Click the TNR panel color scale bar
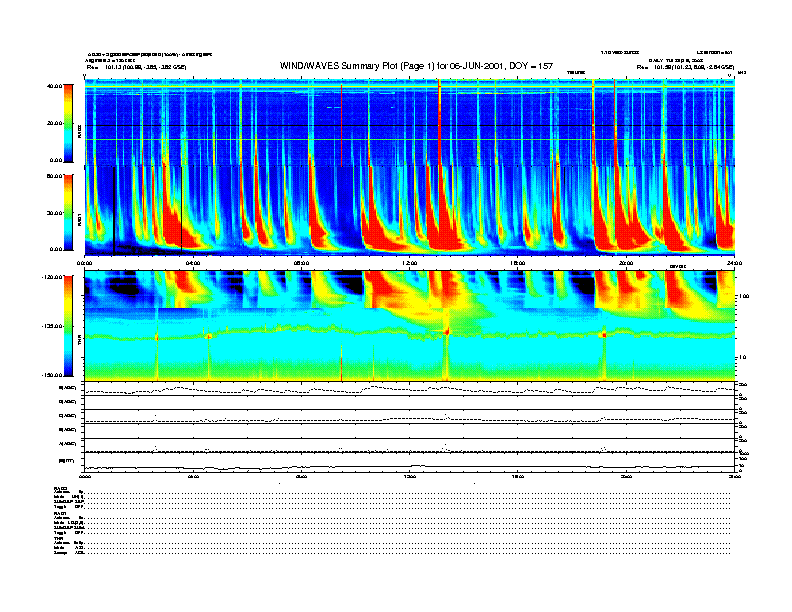The height and width of the screenshot is (612, 792). click(x=68, y=326)
